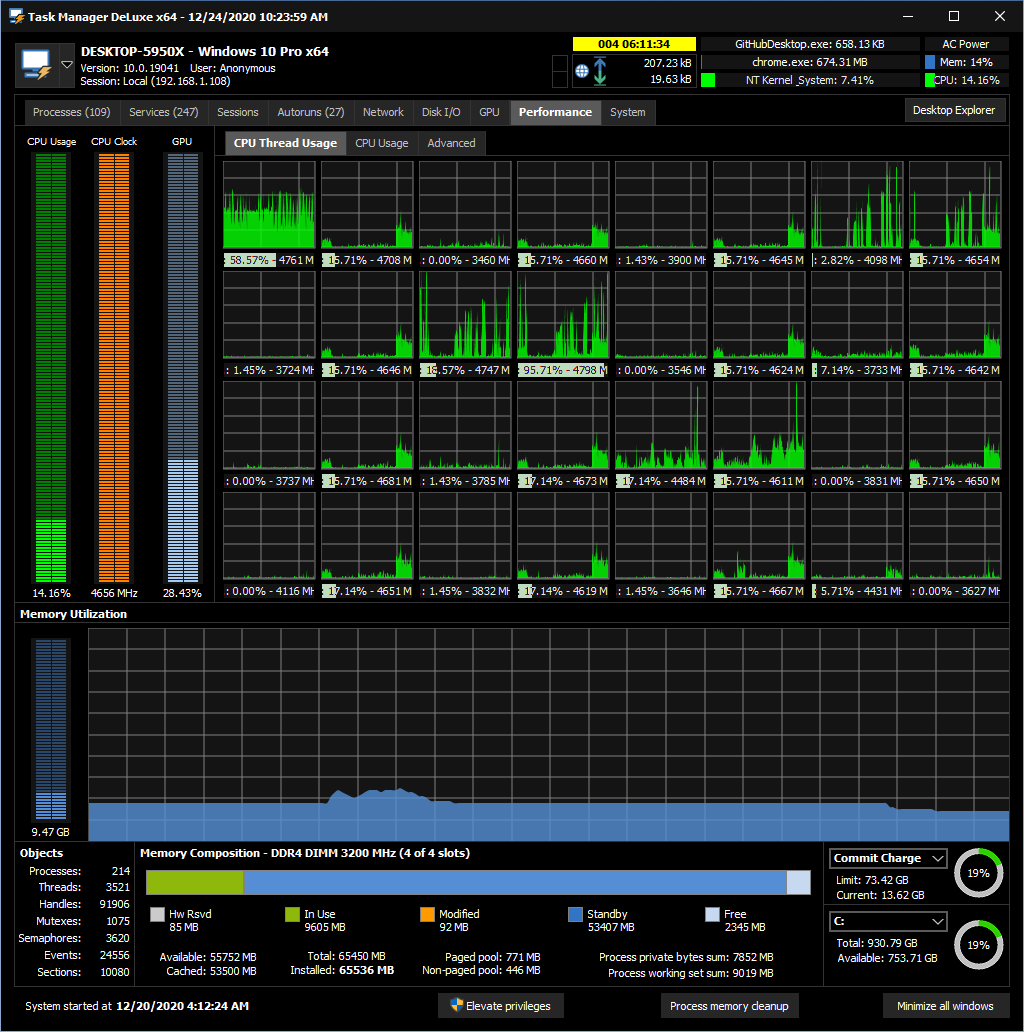Click the blue Mem indicator square

pos(929,62)
